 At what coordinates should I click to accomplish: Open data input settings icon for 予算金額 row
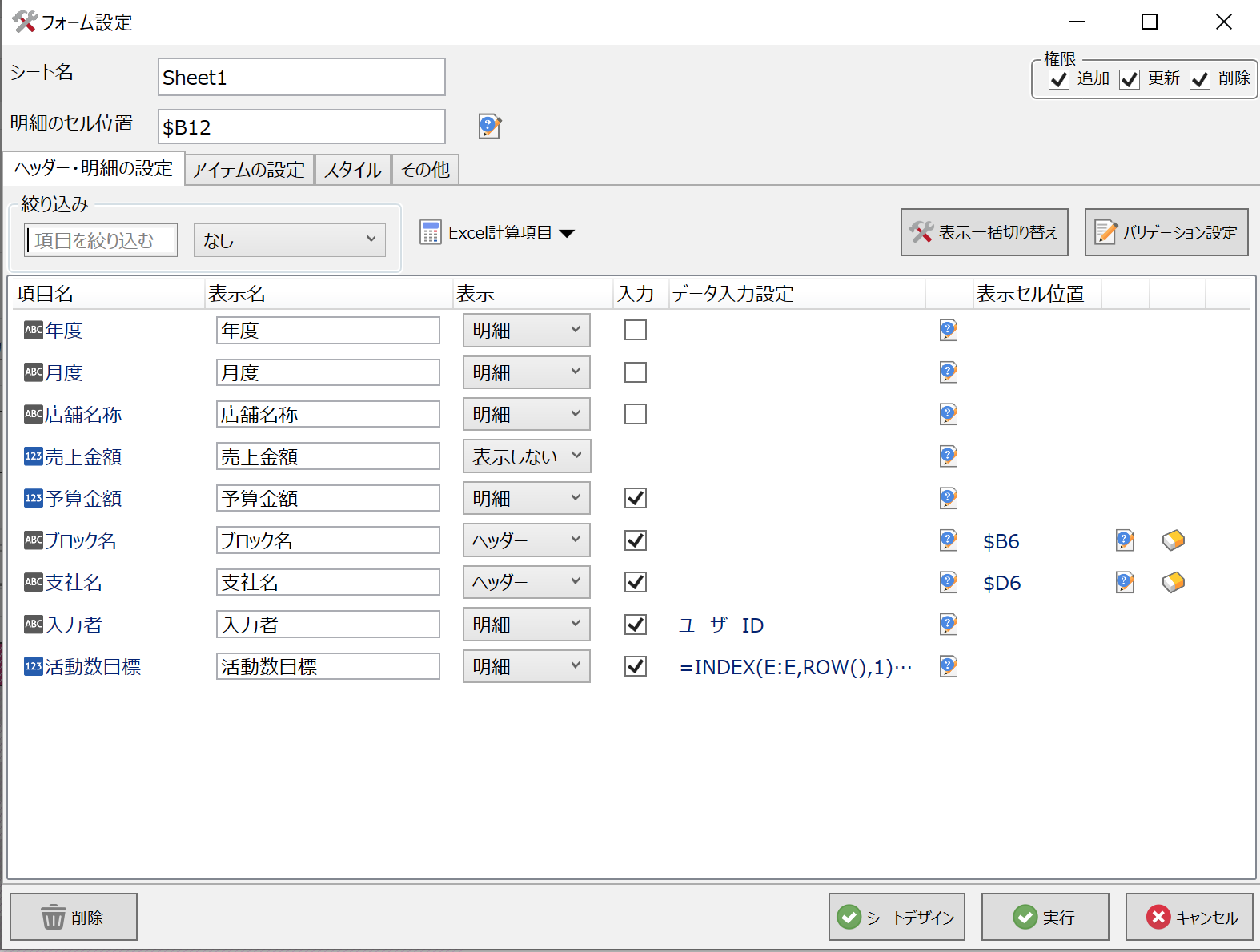coord(949,498)
